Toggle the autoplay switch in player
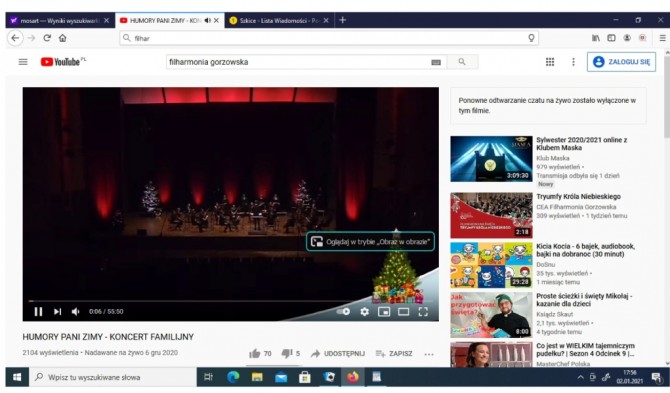Viewport: 670px width, 393px height. click(343, 311)
